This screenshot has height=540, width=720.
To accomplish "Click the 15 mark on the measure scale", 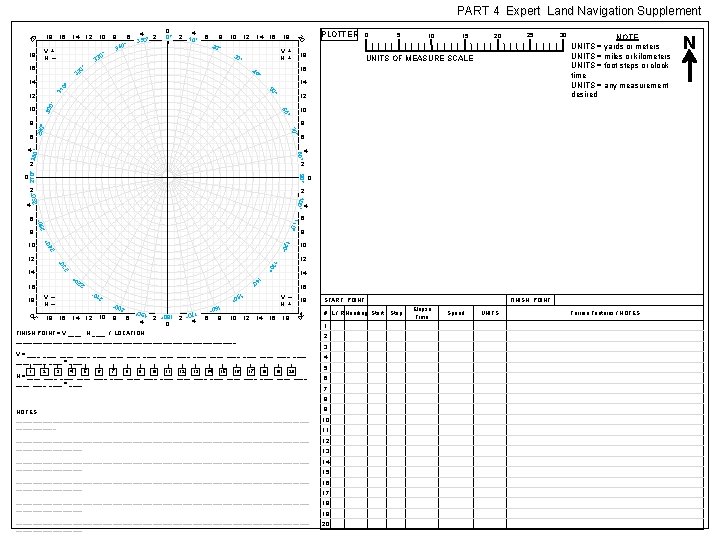I will click(465, 35).
